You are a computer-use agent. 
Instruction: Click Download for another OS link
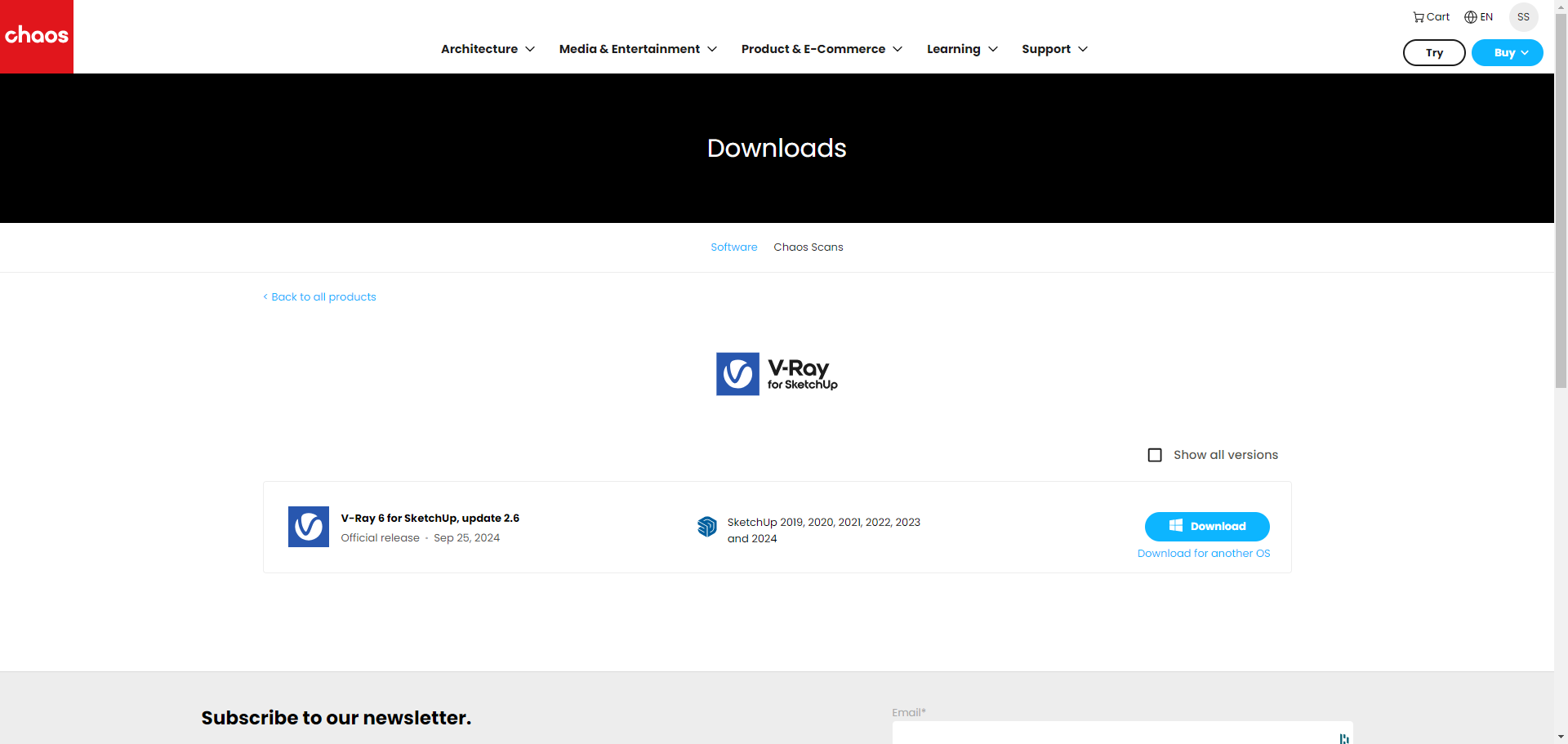(1204, 554)
